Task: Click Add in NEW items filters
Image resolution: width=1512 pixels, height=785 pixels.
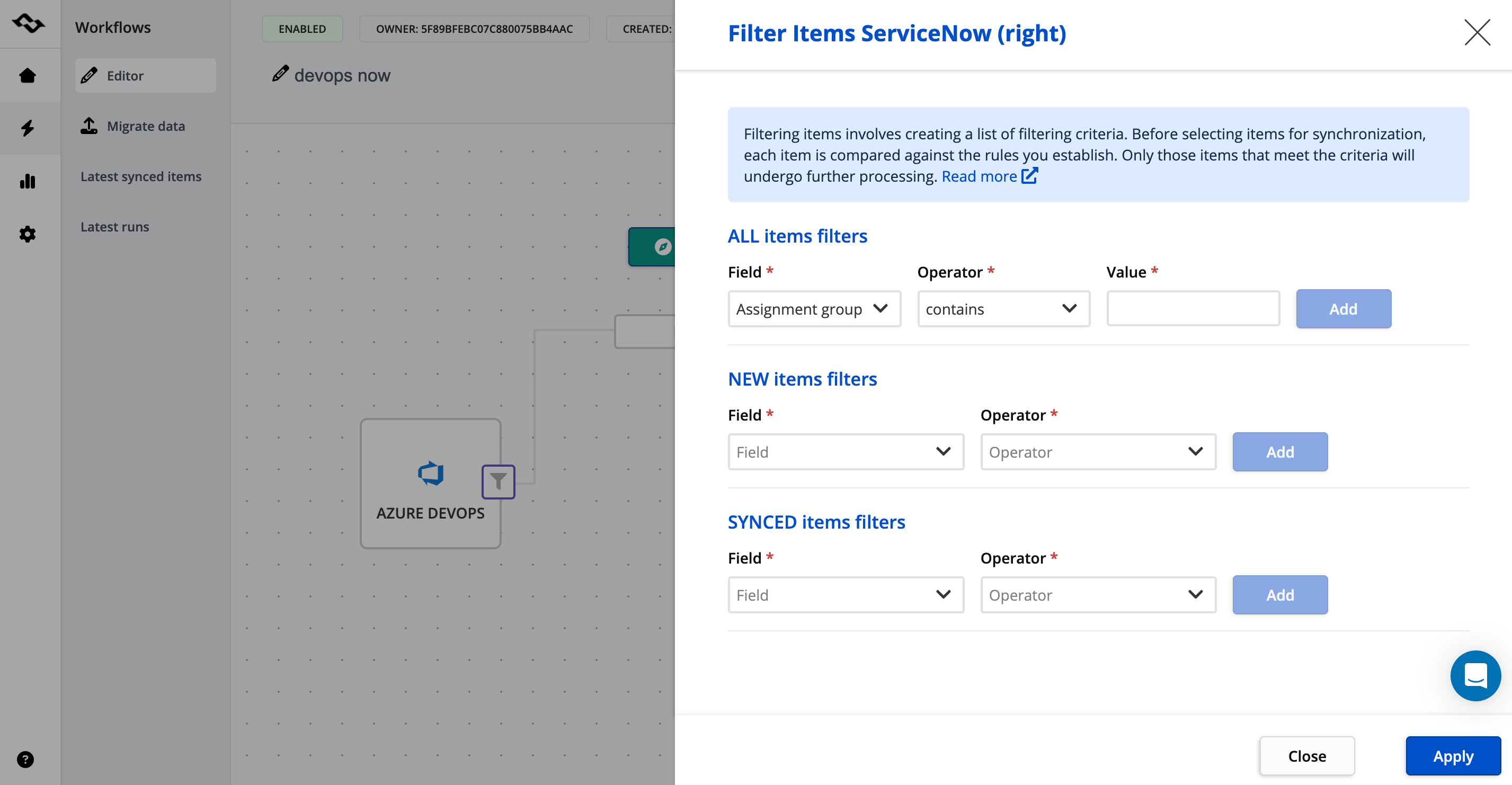Action: coord(1279,452)
